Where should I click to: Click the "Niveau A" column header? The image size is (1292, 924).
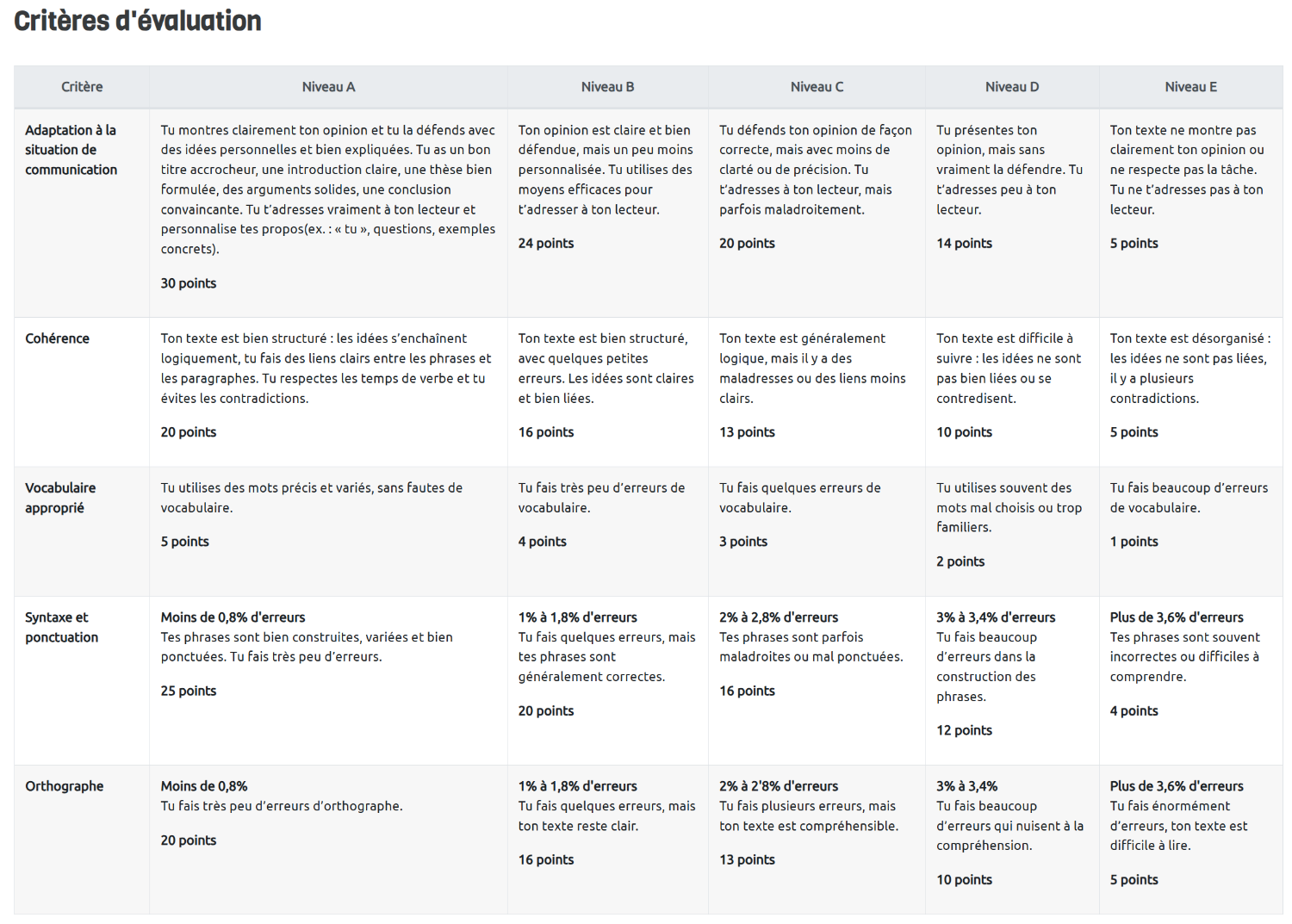pyautogui.click(x=328, y=87)
